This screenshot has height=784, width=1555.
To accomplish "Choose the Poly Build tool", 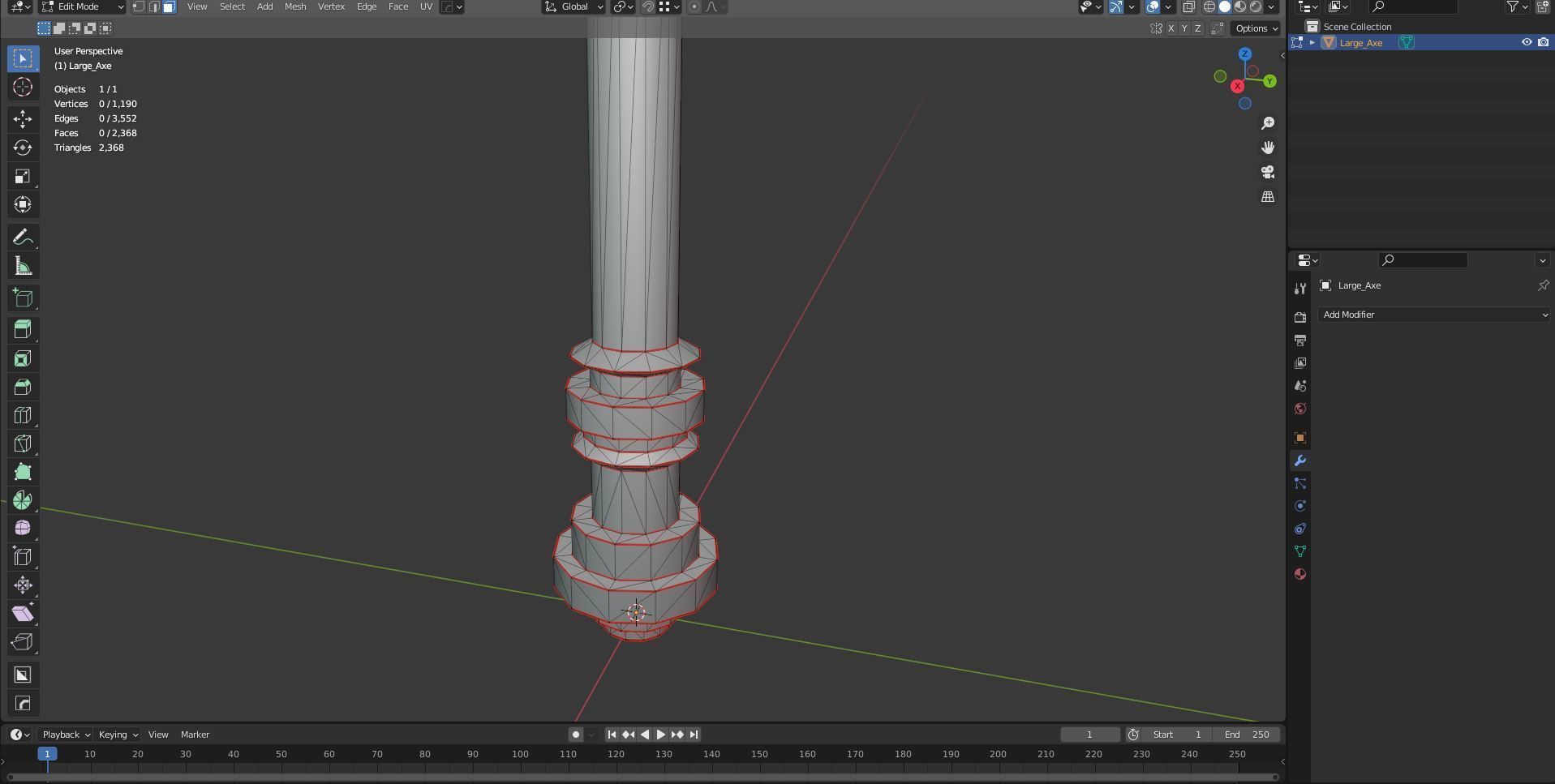I will click(x=23, y=472).
